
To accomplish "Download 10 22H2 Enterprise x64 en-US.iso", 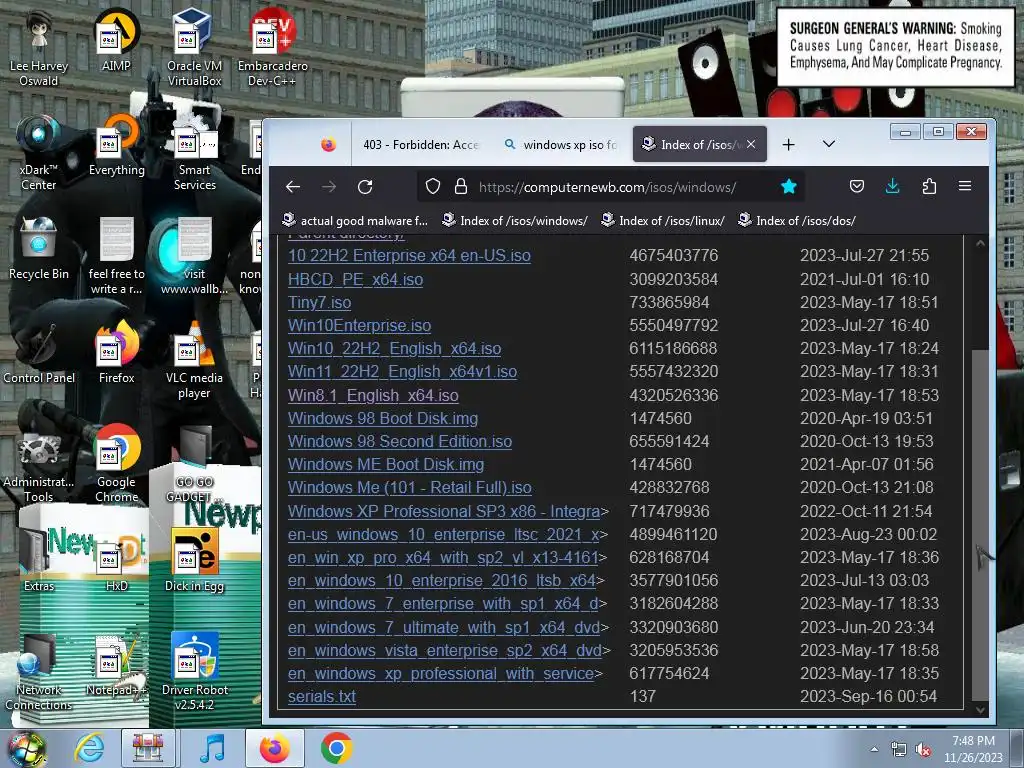I will point(409,255).
